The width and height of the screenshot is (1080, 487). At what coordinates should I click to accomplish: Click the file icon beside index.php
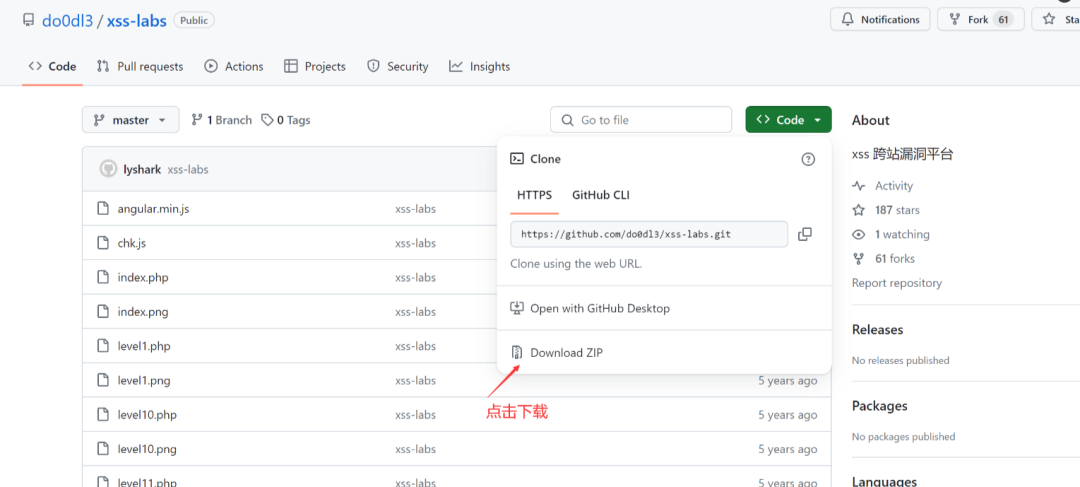pos(103,277)
